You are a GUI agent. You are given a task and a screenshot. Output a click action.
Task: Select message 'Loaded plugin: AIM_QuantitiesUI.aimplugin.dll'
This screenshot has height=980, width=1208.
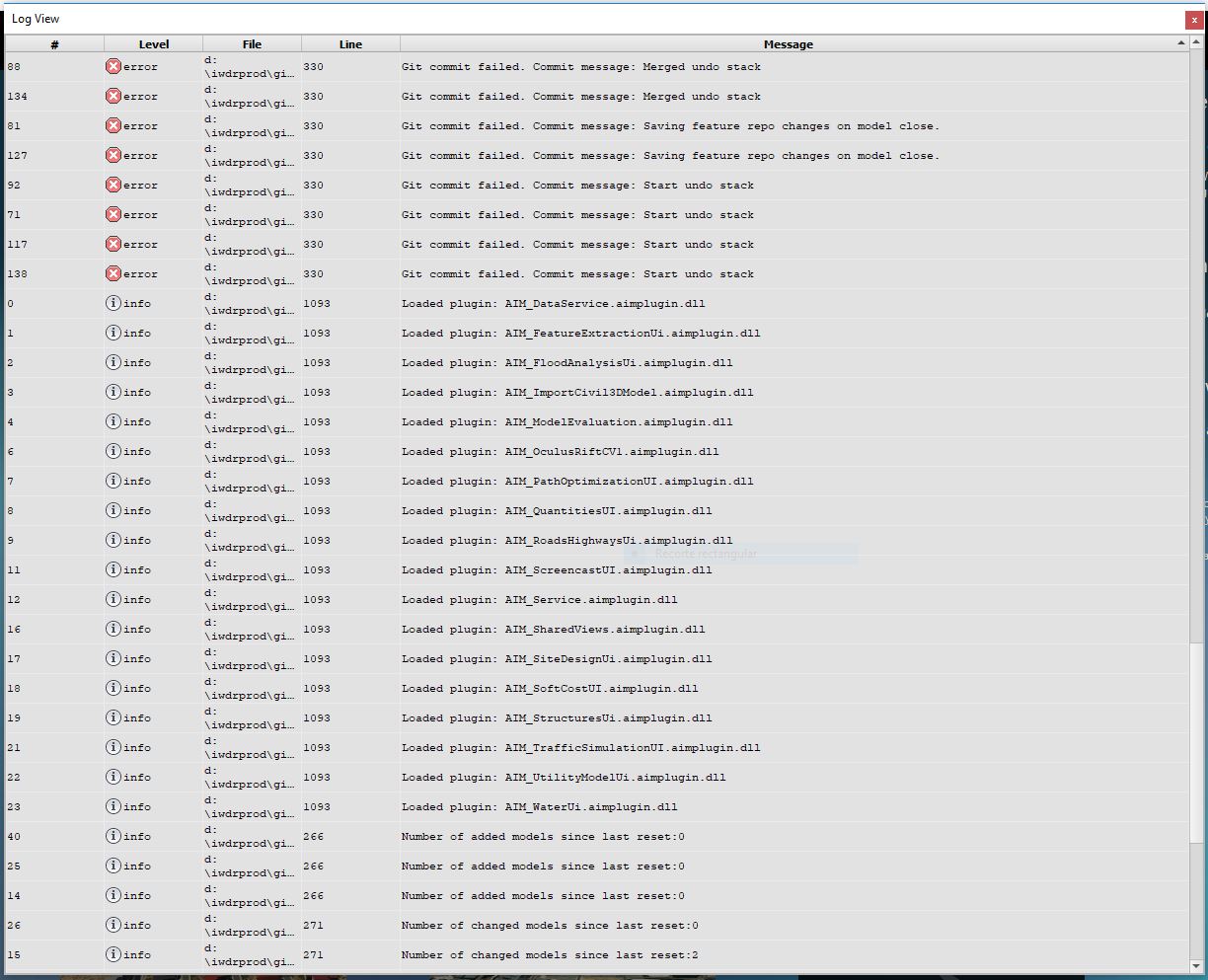tap(557, 510)
